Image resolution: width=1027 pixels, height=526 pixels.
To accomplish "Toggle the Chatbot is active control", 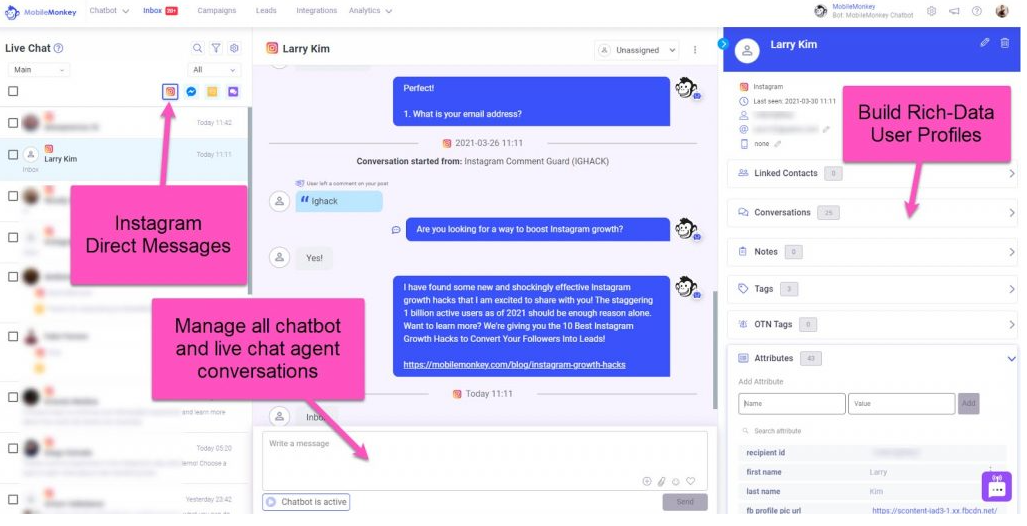I will coord(306,502).
